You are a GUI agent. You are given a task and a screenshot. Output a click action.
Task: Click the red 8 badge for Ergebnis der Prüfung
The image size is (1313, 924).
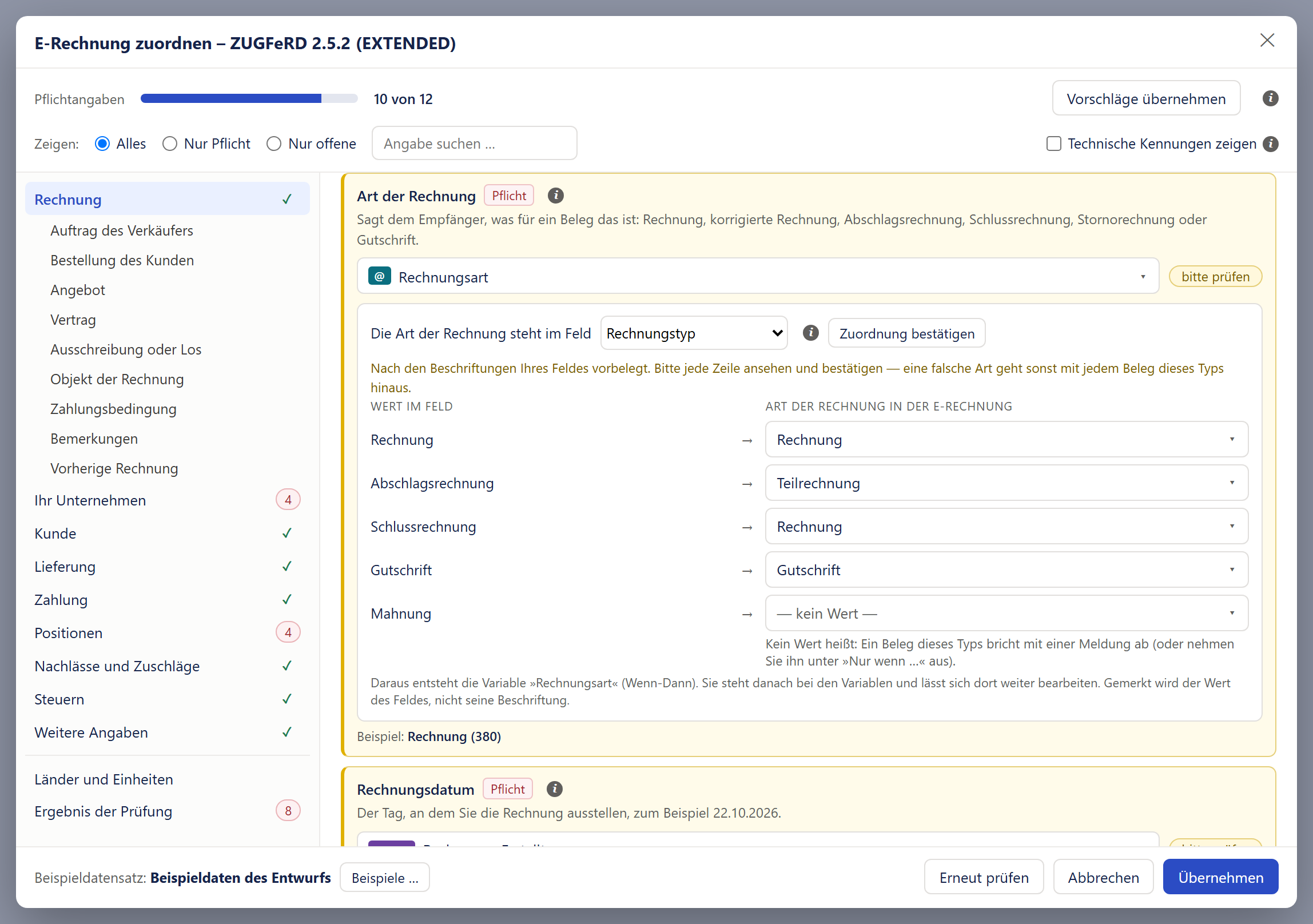288,811
